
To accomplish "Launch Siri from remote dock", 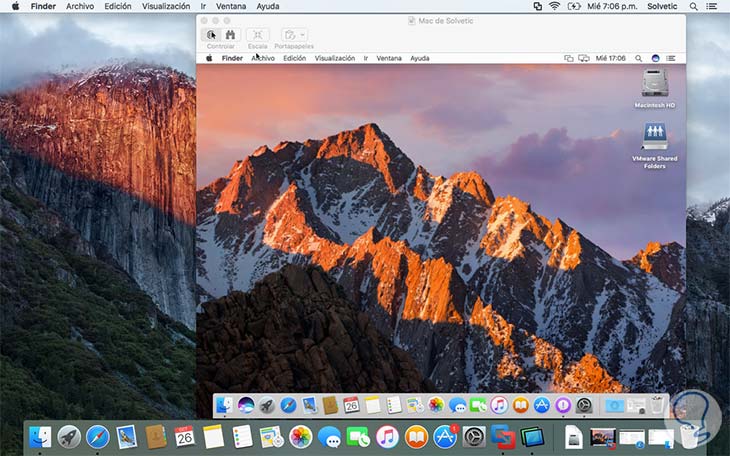I will [246, 406].
